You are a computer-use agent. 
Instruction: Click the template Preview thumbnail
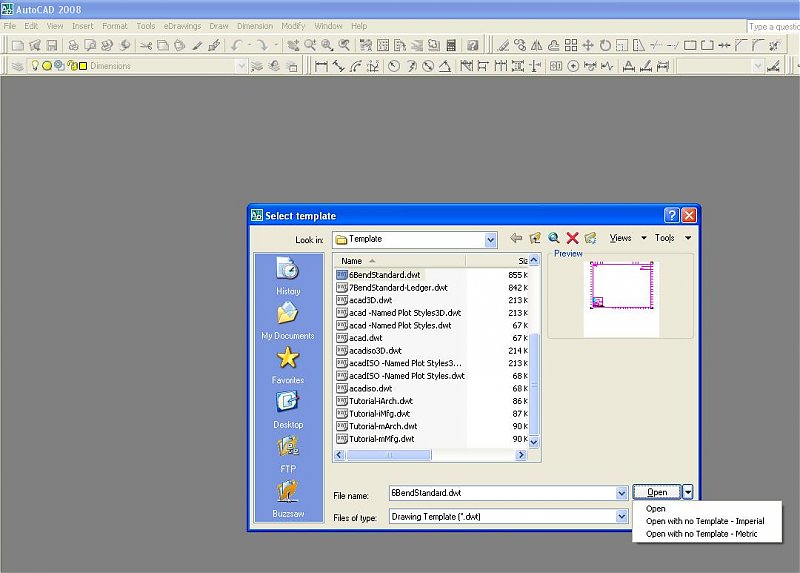click(621, 299)
